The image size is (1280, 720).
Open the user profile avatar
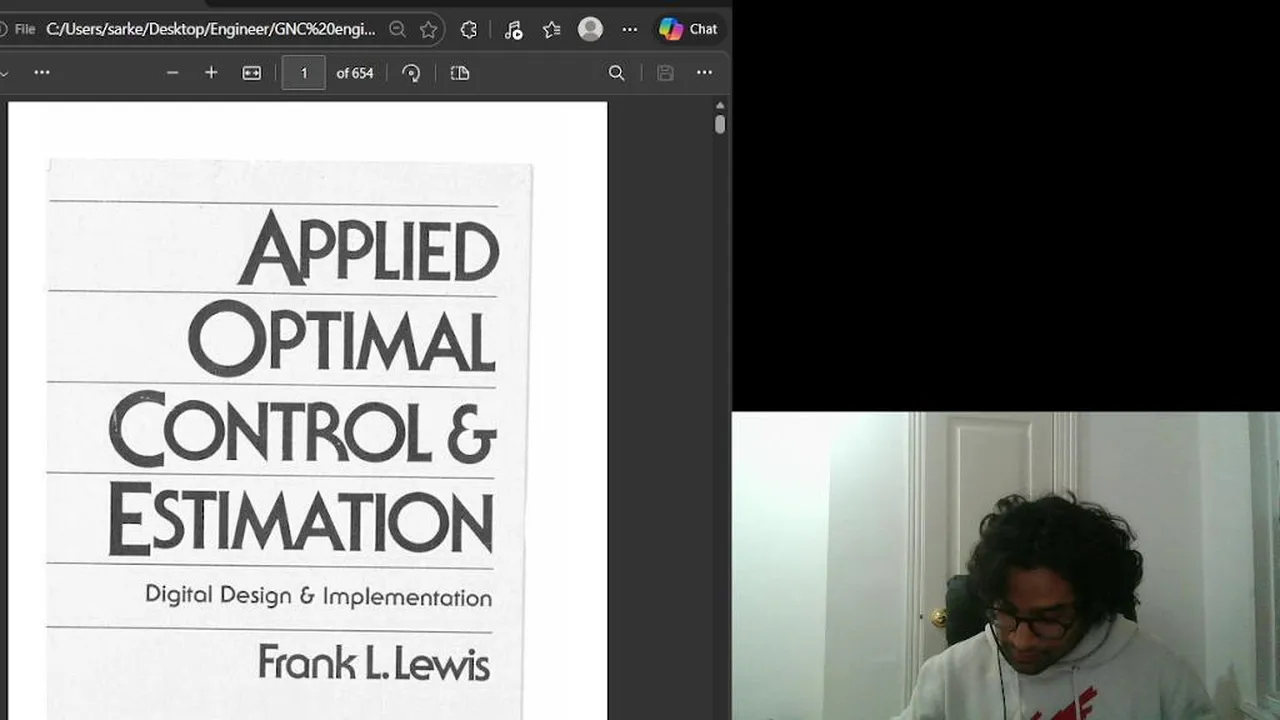point(591,29)
